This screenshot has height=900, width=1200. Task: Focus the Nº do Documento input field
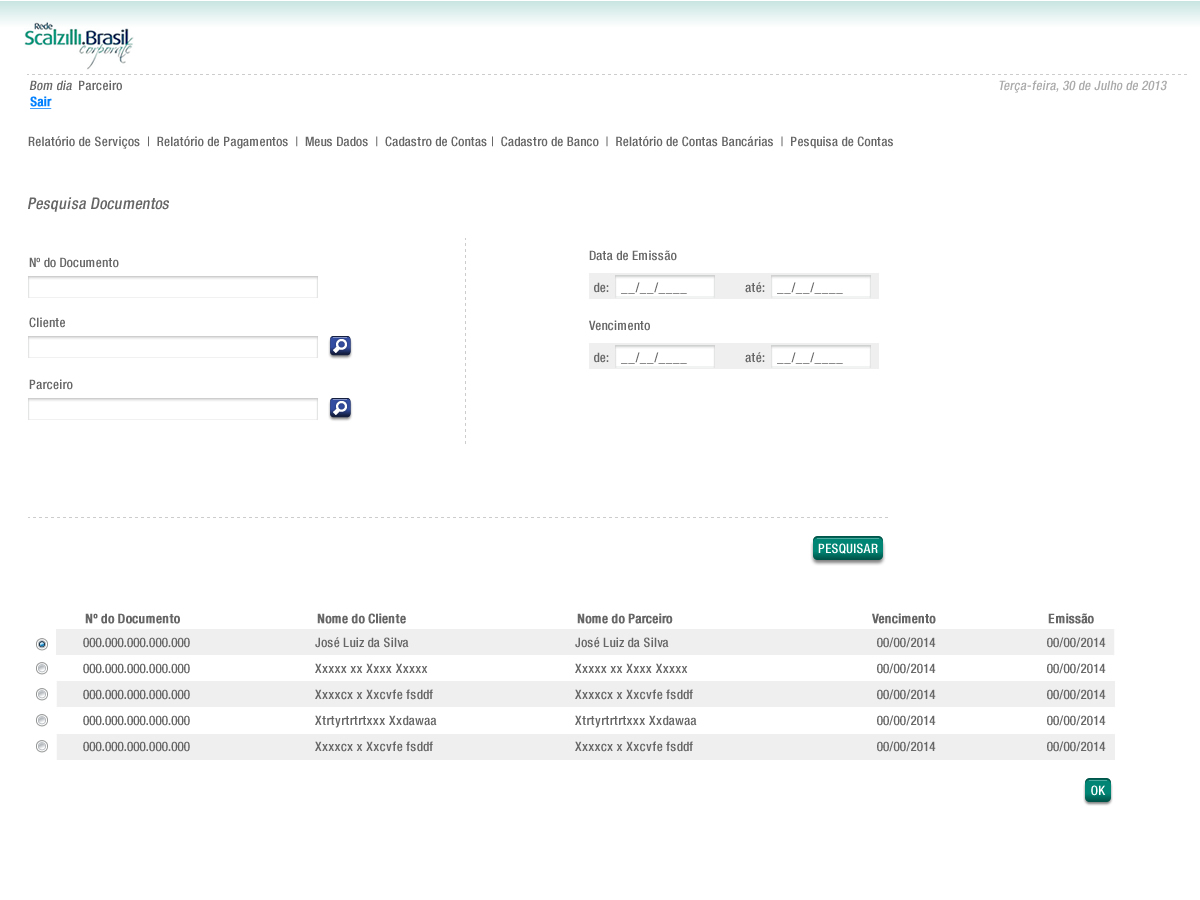click(173, 287)
